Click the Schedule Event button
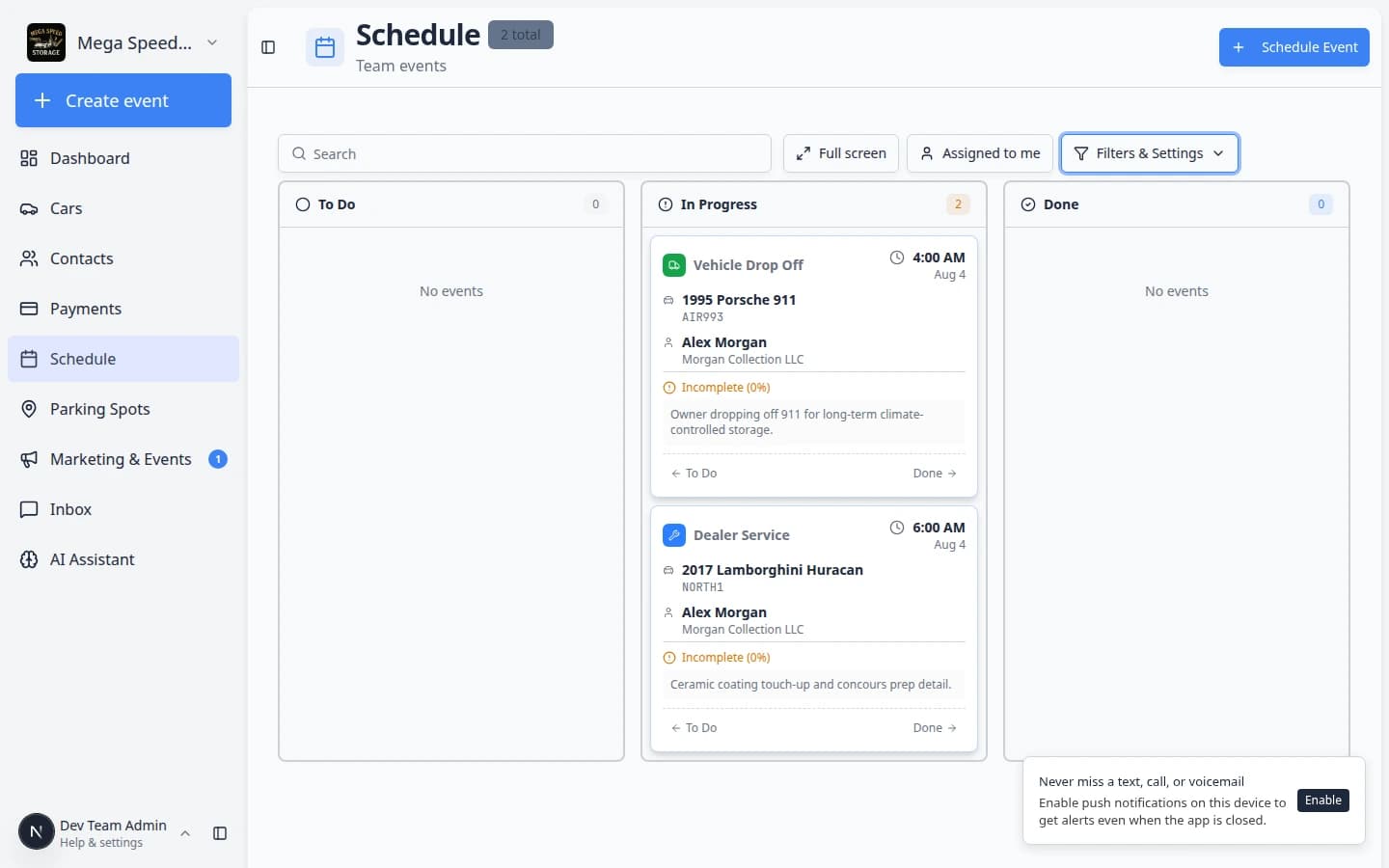This screenshot has height=868, width=1389. coord(1294,47)
